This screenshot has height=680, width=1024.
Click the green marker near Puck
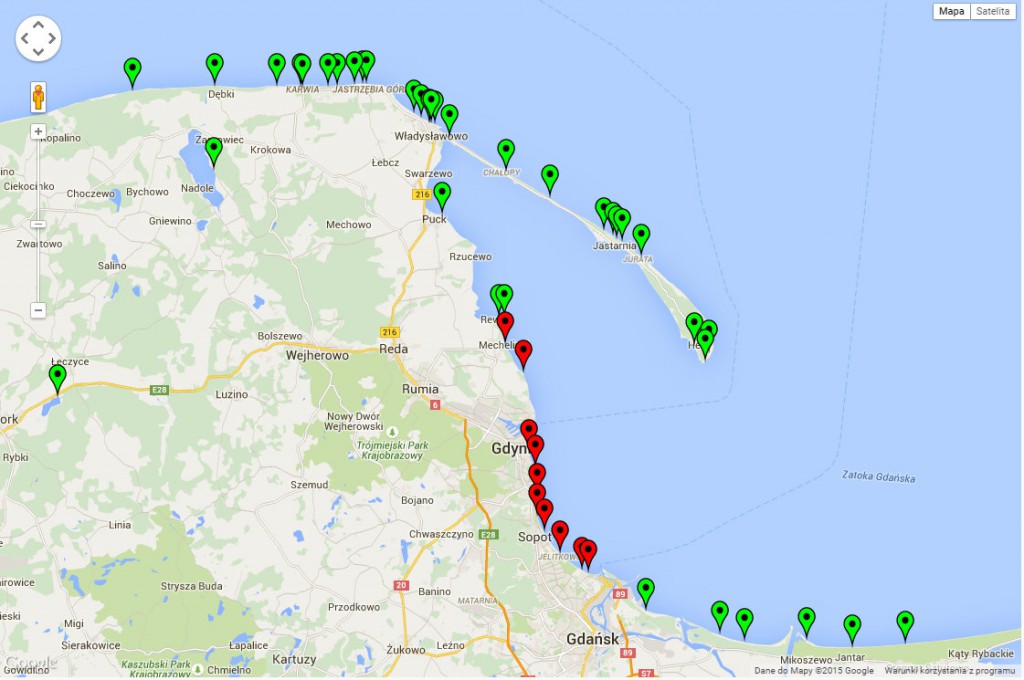click(x=441, y=194)
